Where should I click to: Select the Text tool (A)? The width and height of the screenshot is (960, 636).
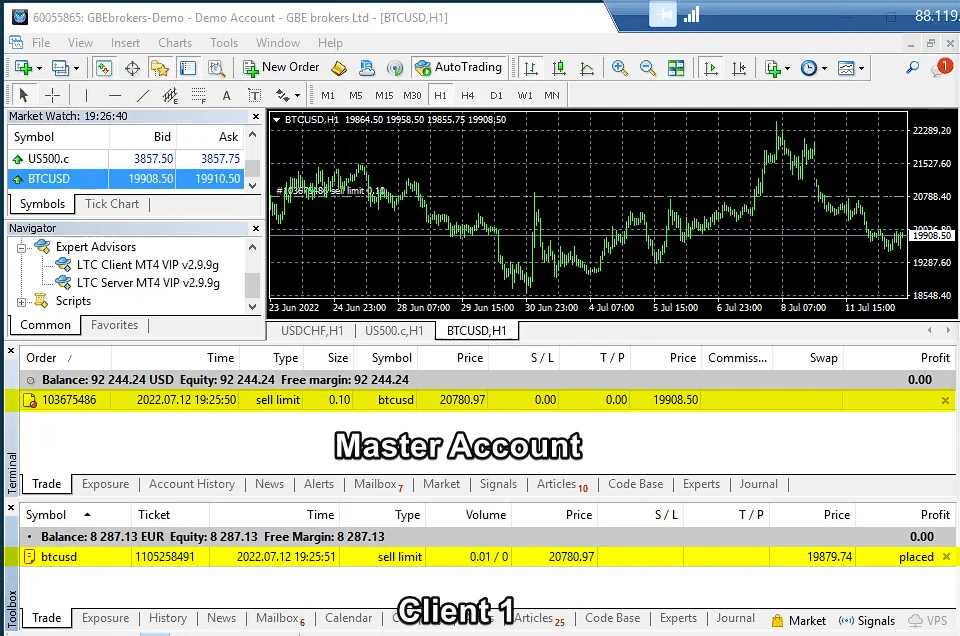tap(227, 95)
